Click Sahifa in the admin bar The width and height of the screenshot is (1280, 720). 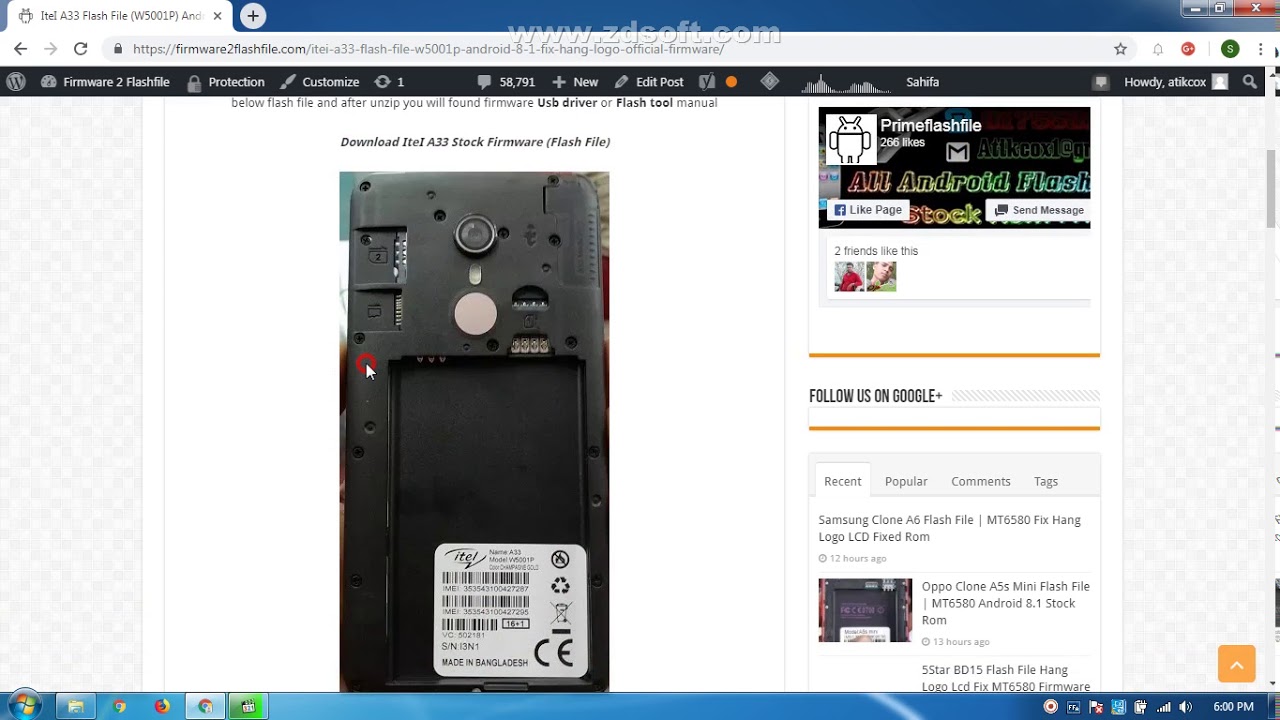pyautogui.click(x=922, y=82)
